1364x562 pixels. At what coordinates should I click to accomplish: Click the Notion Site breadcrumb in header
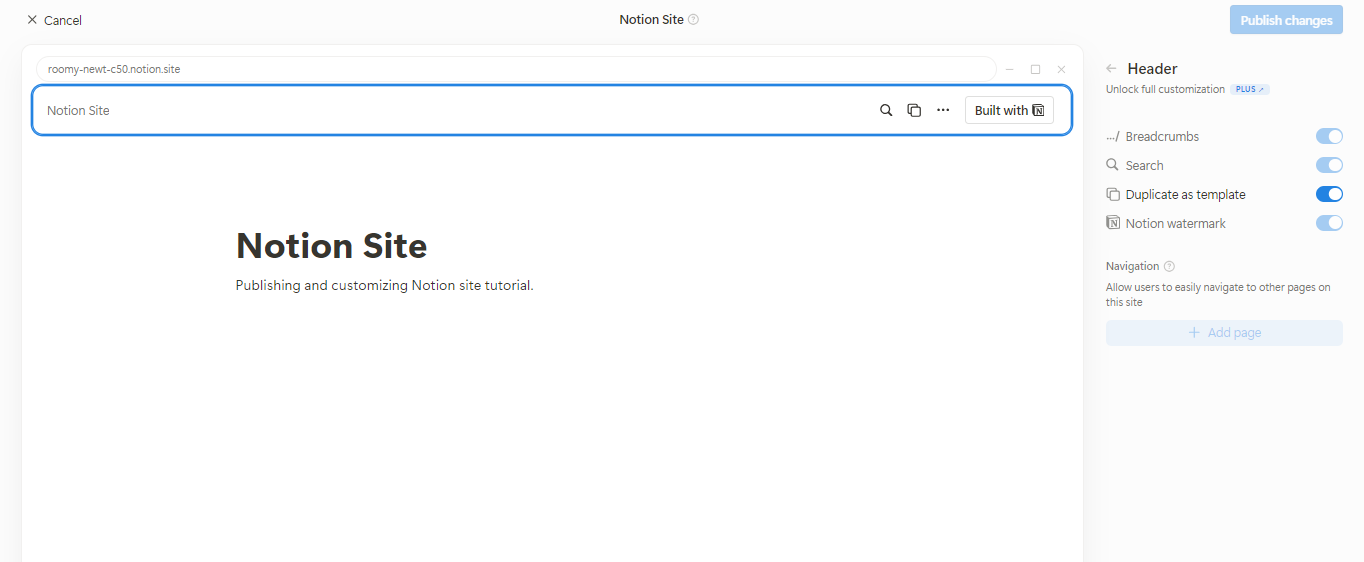[x=78, y=110]
